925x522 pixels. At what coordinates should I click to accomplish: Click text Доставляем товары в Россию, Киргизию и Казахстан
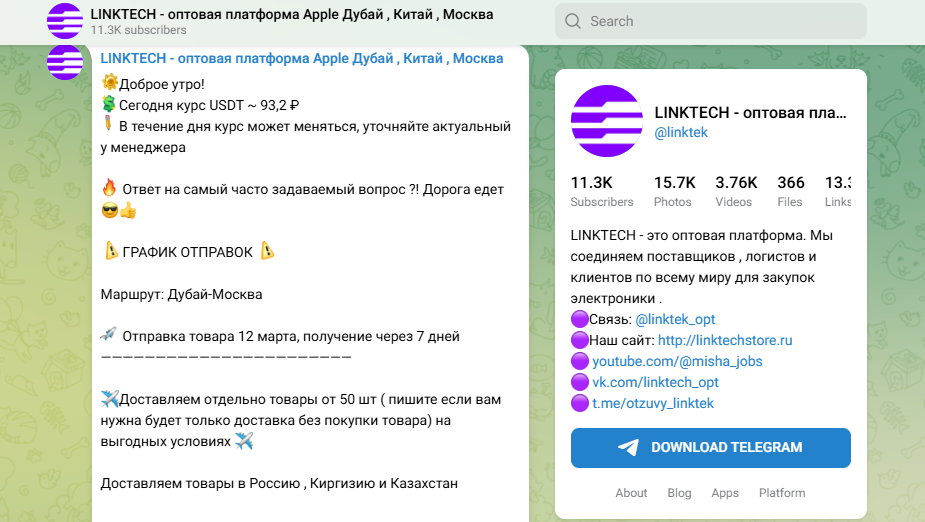click(279, 484)
